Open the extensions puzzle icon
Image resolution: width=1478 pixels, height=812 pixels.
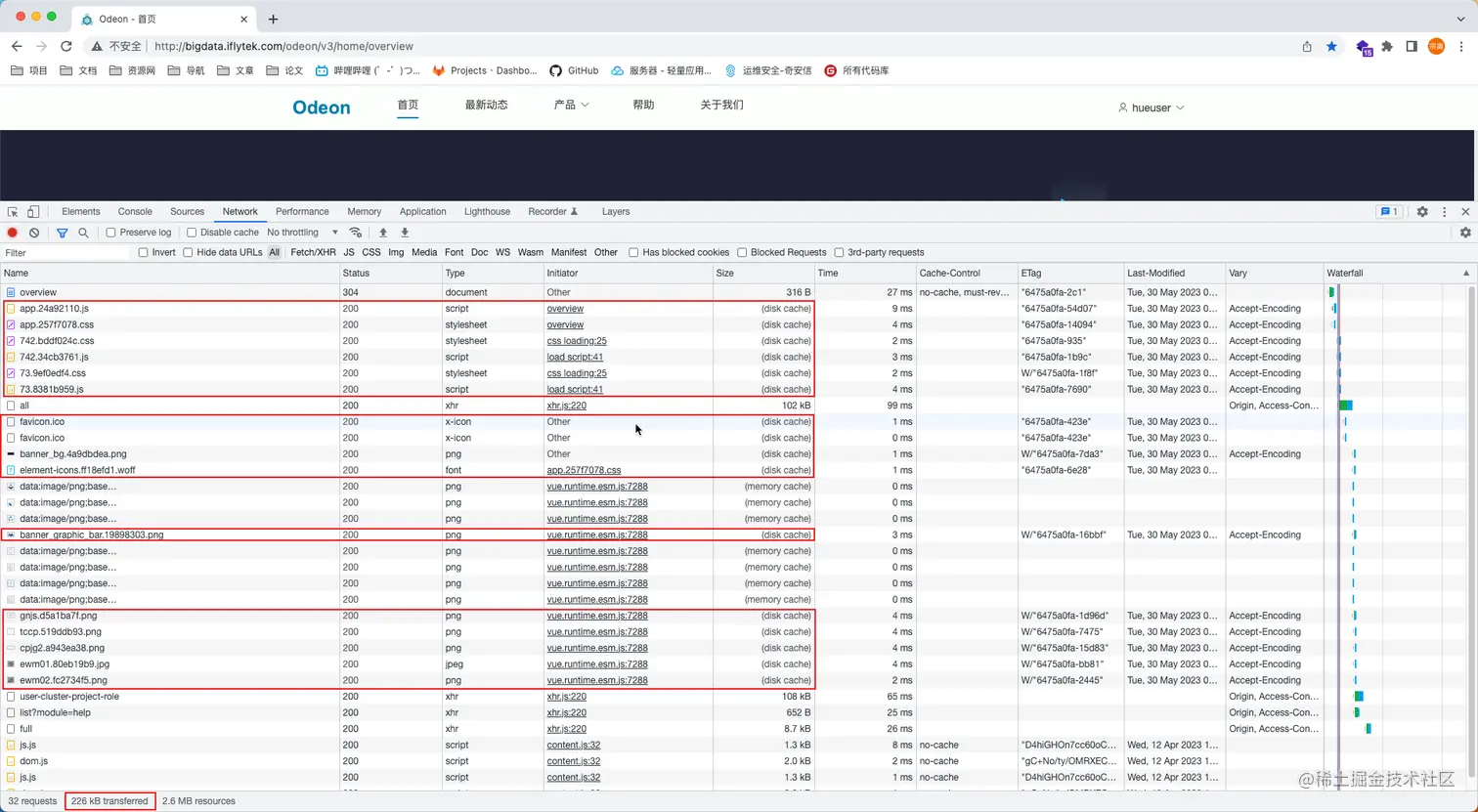pos(1387,46)
